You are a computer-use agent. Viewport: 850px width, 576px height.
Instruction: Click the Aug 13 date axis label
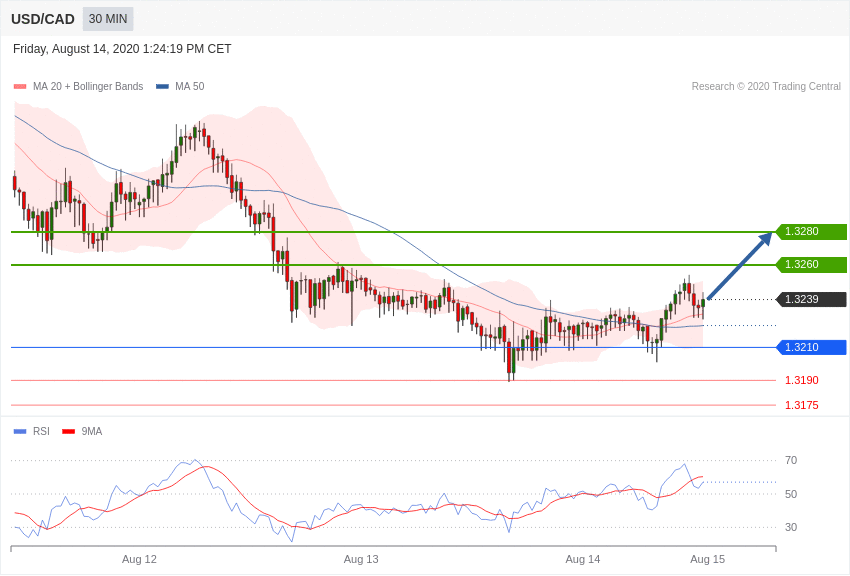pyautogui.click(x=361, y=559)
